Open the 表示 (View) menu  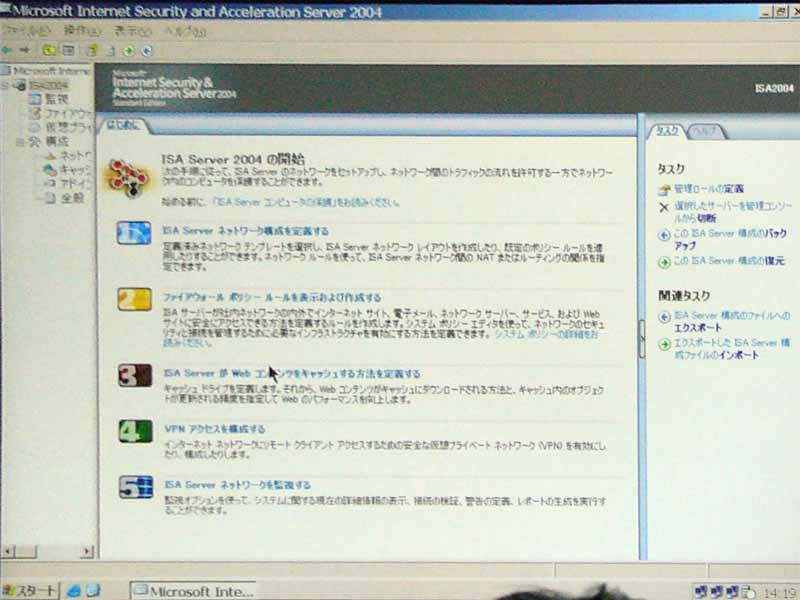[x=133, y=31]
